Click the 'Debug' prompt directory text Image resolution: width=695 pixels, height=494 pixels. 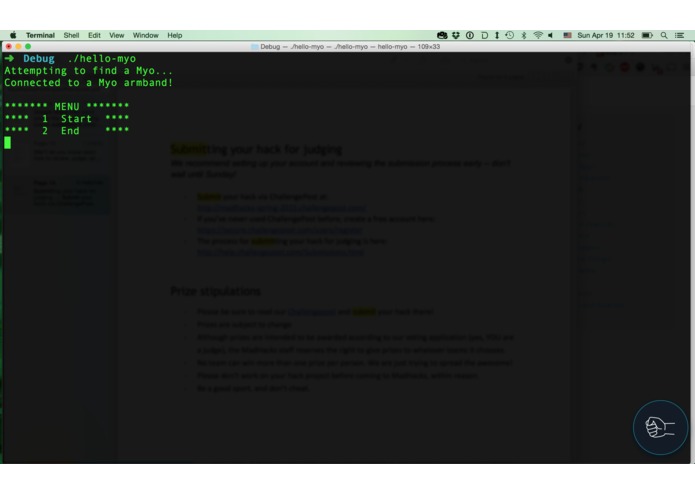(x=39, y=58)
